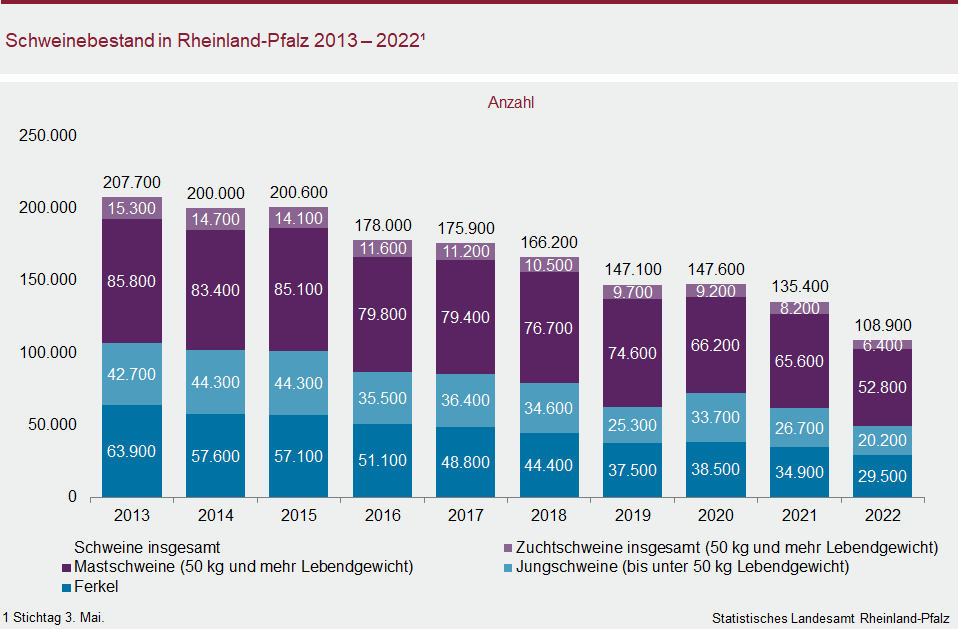Click the Ferkel value 38.500 in 2020

tap(715, 470)
